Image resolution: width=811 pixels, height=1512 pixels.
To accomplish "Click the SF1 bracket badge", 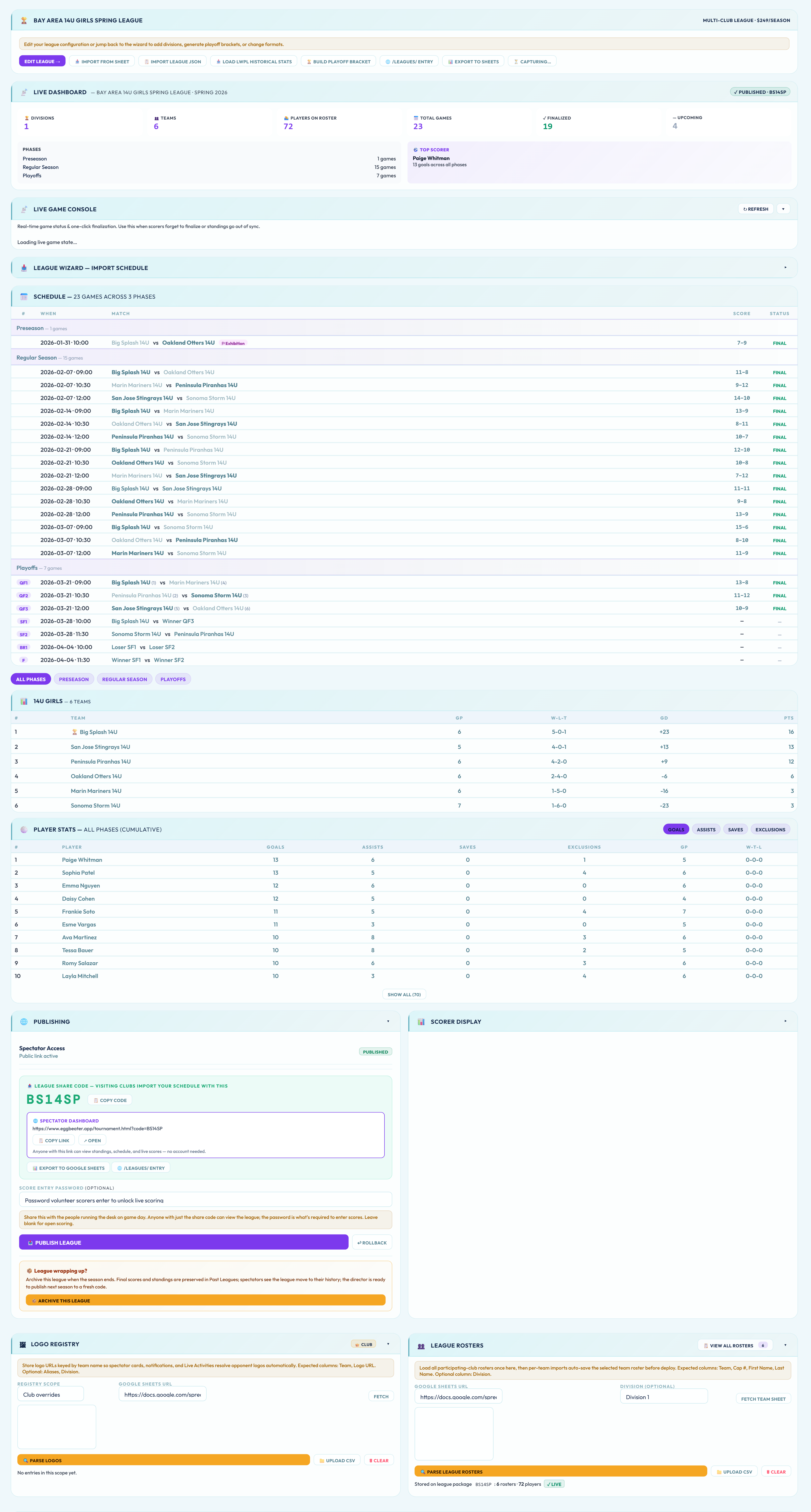I will pos(24,622).
